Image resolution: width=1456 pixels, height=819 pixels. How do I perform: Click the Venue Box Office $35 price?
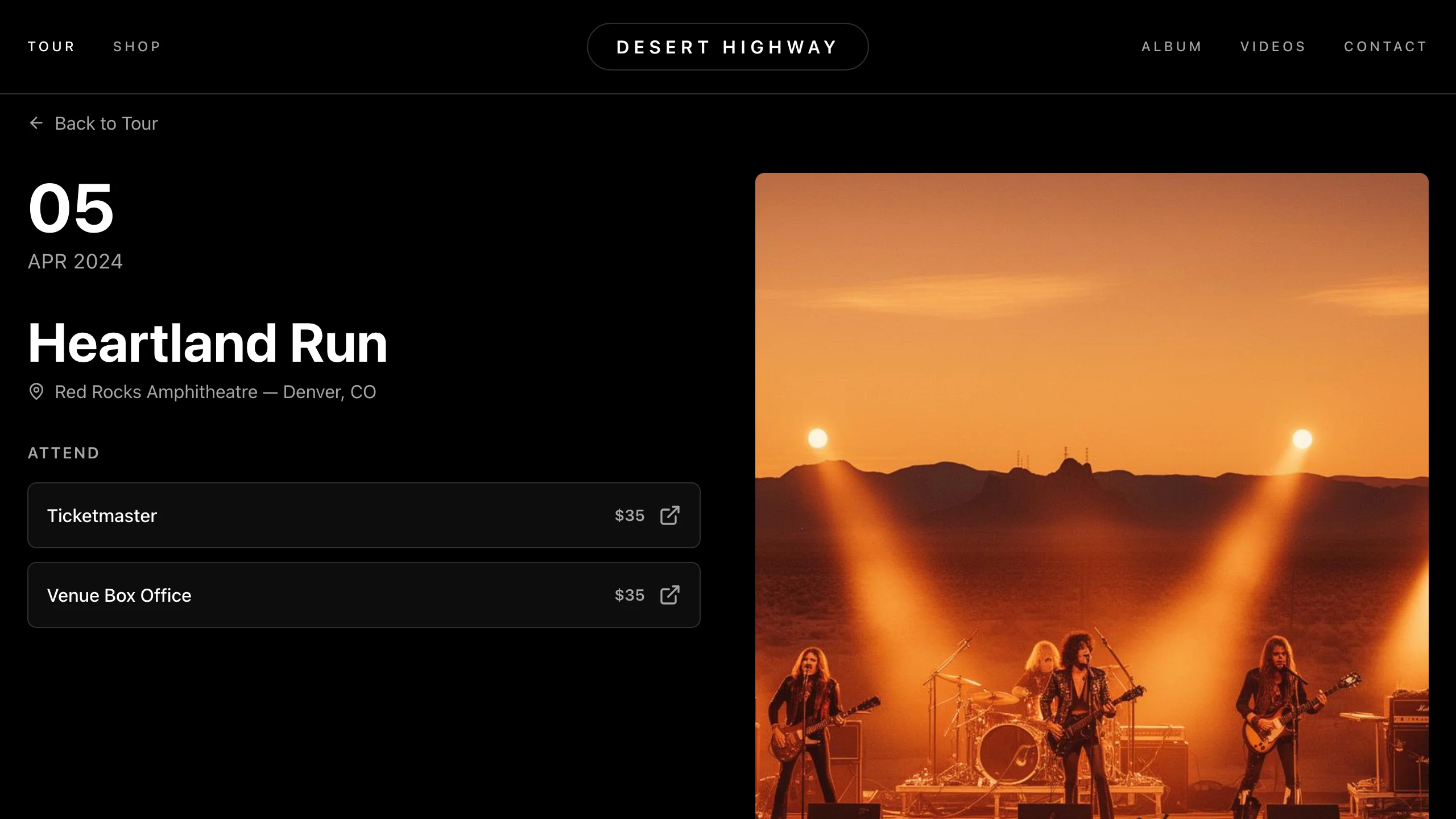pos(629,595)
